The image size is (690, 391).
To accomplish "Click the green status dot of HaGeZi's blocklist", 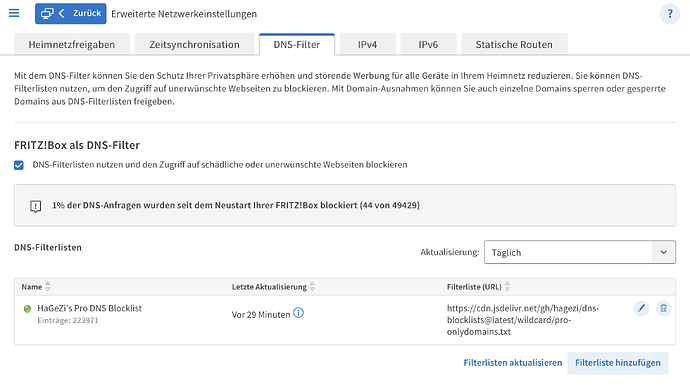I will coord(27,309).
